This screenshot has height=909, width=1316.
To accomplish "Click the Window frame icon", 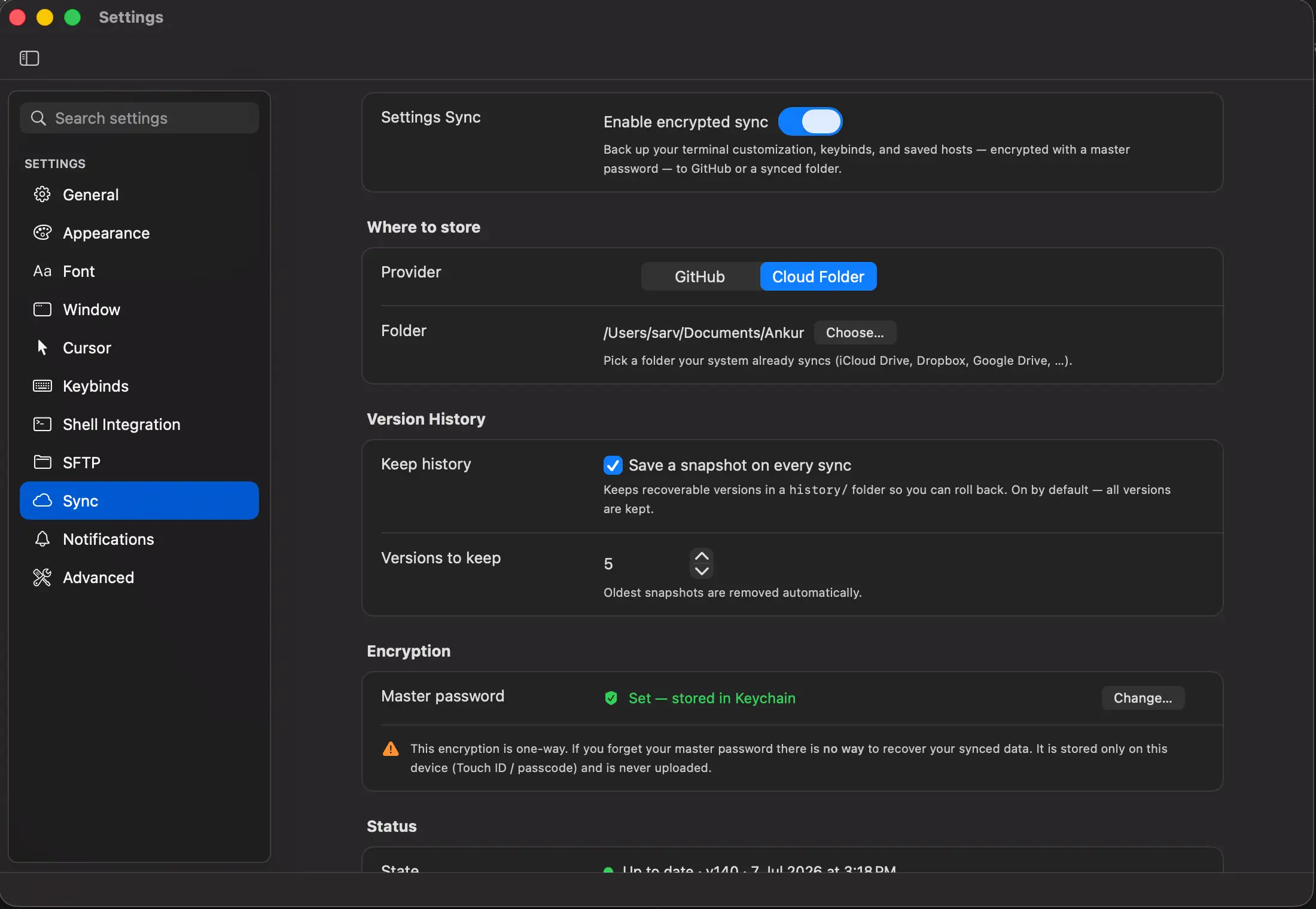I will tap(42, 309).
